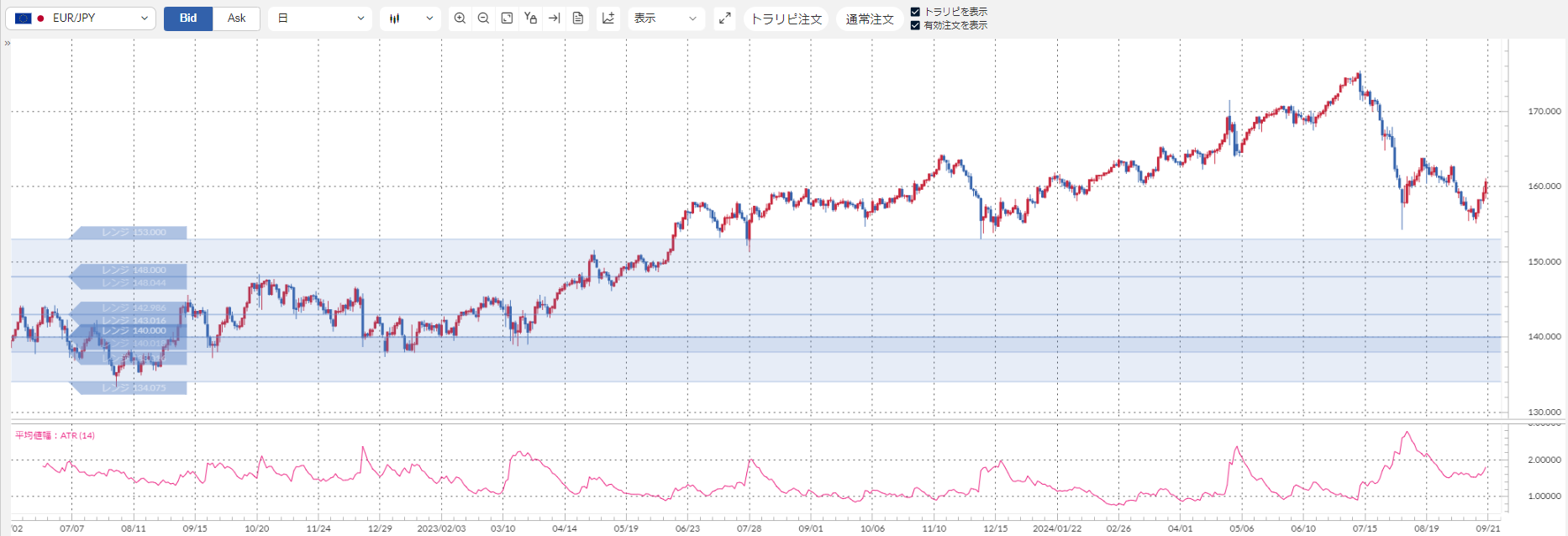
Task: Open the document sheet icon
Action: (578, 18)
